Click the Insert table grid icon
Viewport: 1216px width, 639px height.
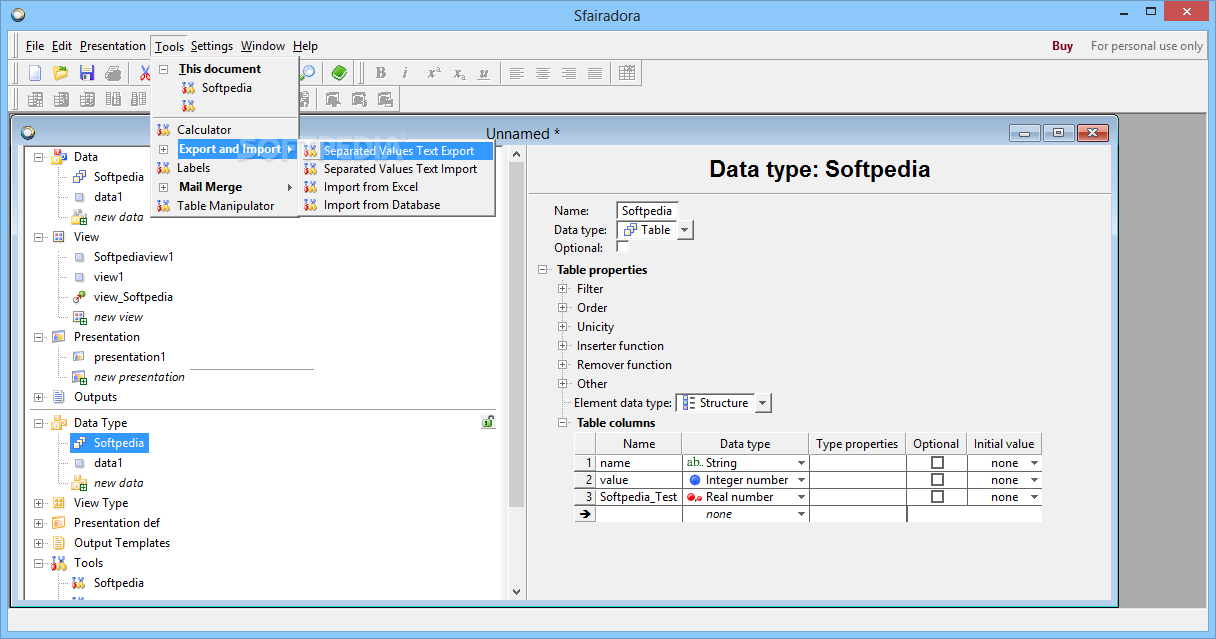click(x=627, y=73)
